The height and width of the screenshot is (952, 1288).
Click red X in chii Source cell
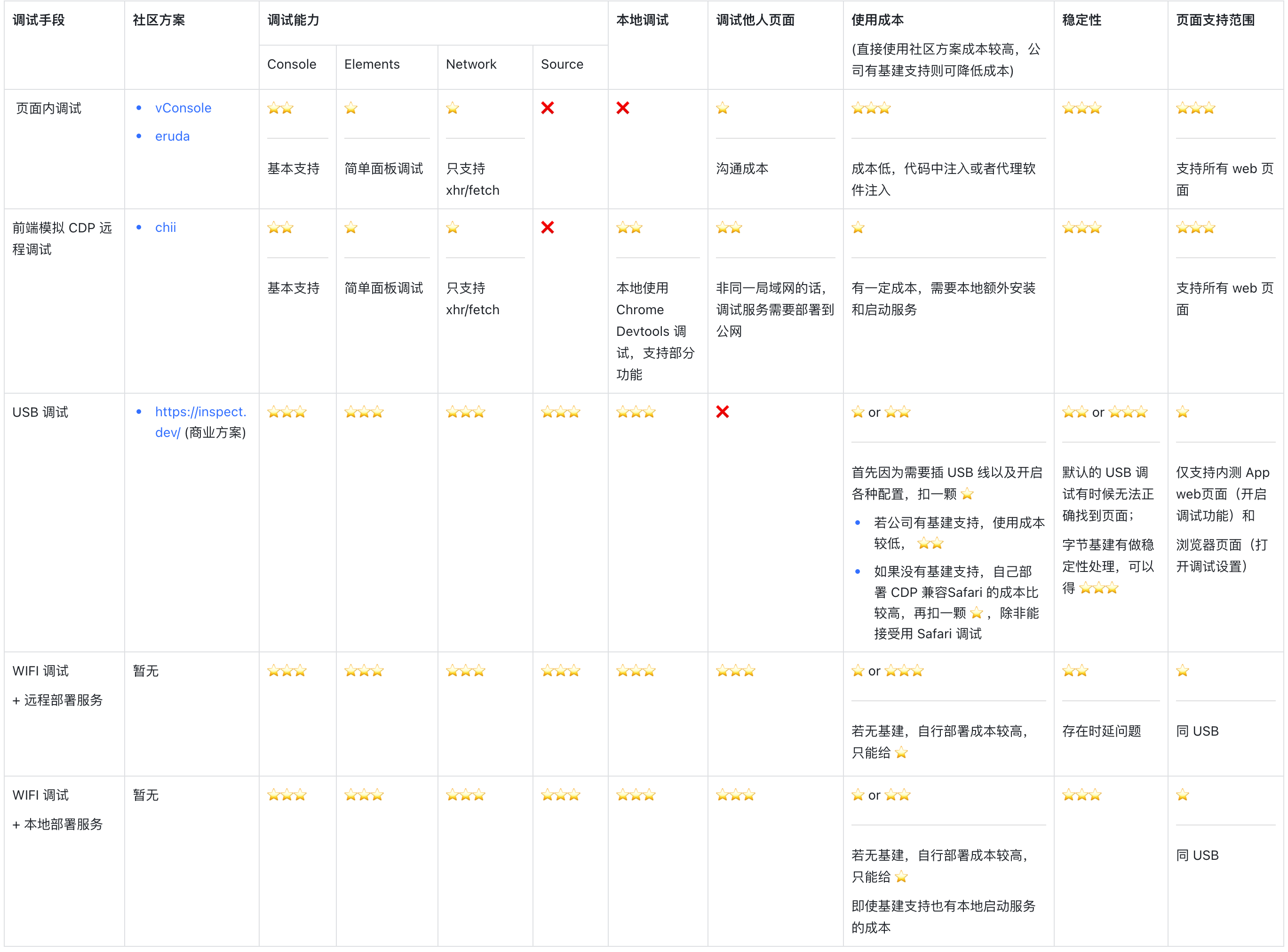tap(547, 227)
